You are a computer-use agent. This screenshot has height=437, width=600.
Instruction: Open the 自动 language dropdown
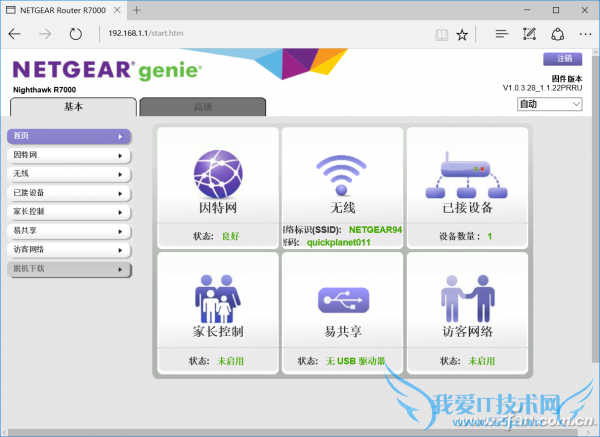click(549, 104)
